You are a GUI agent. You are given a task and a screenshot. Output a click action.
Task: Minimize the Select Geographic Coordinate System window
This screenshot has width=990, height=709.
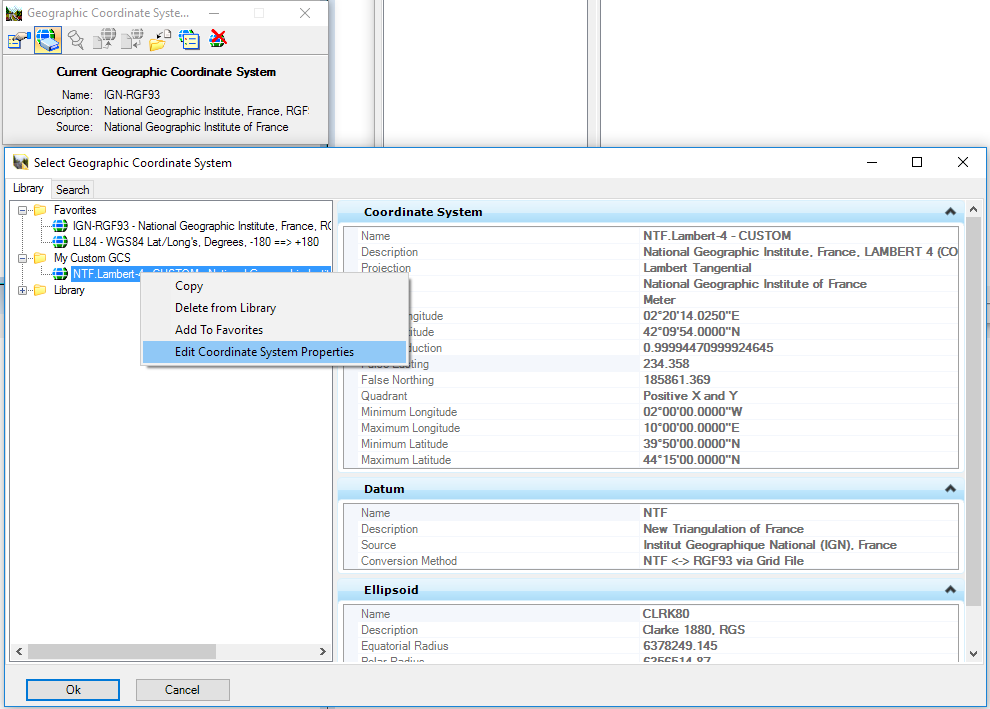872,162
